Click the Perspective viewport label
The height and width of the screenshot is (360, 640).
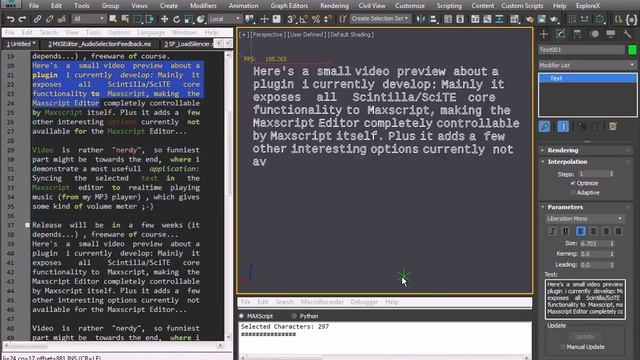(x=268, y=35)
